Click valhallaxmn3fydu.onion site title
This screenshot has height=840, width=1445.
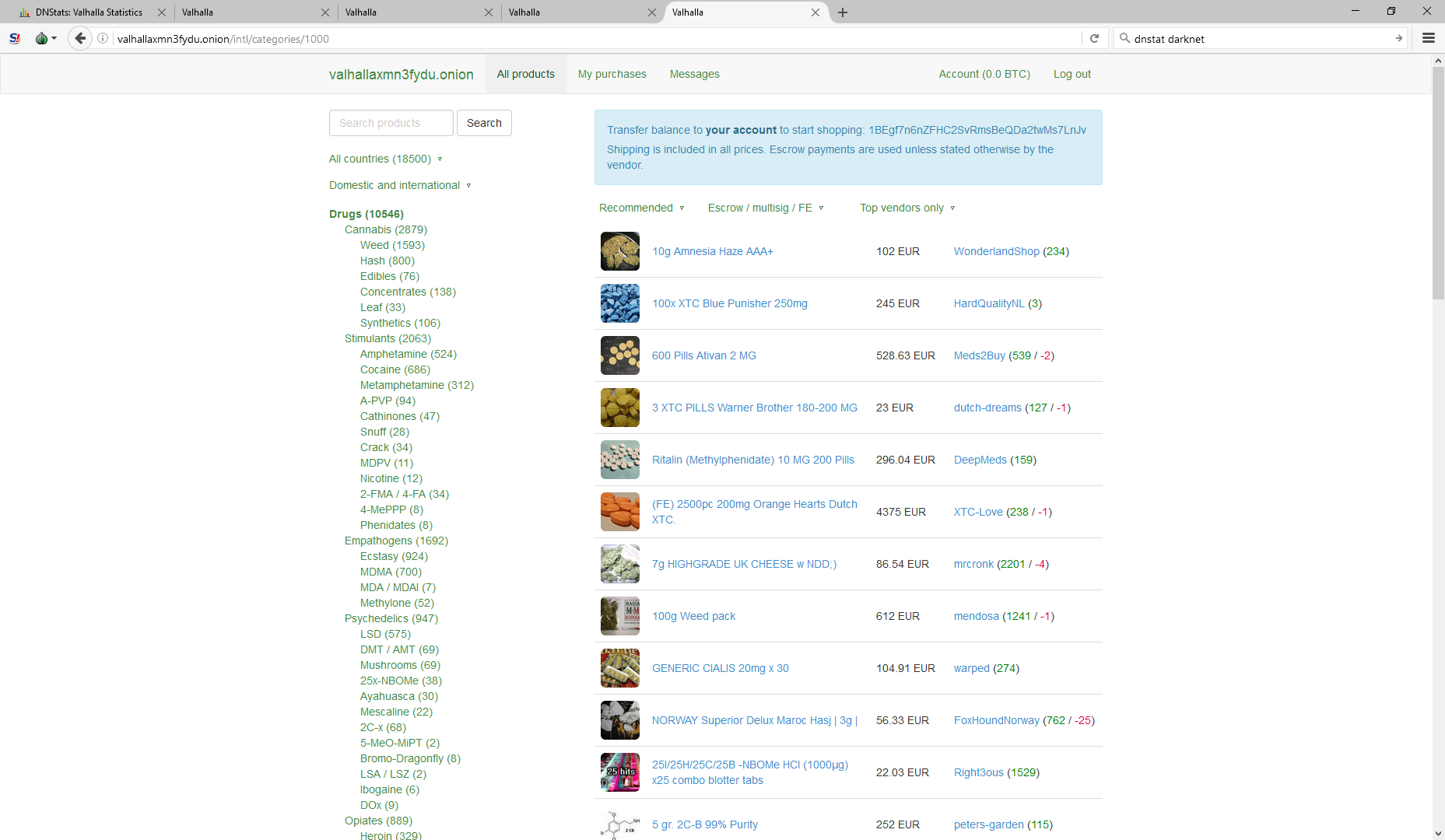[x=402, y=75]
